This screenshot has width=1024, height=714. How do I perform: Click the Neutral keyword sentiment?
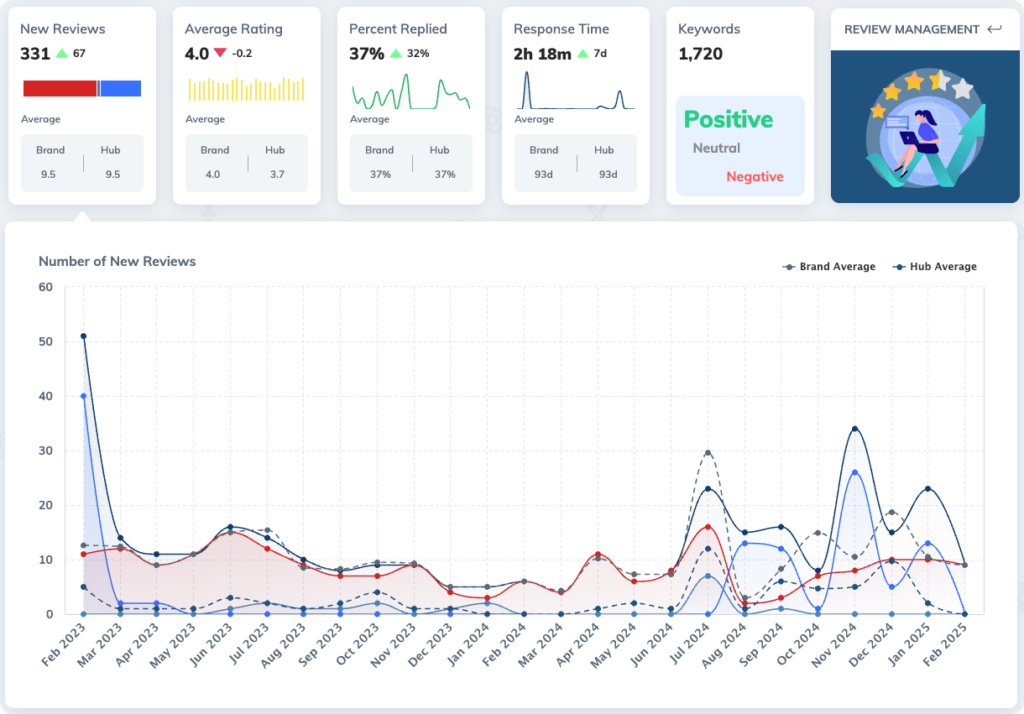click(x=716, y=148)
